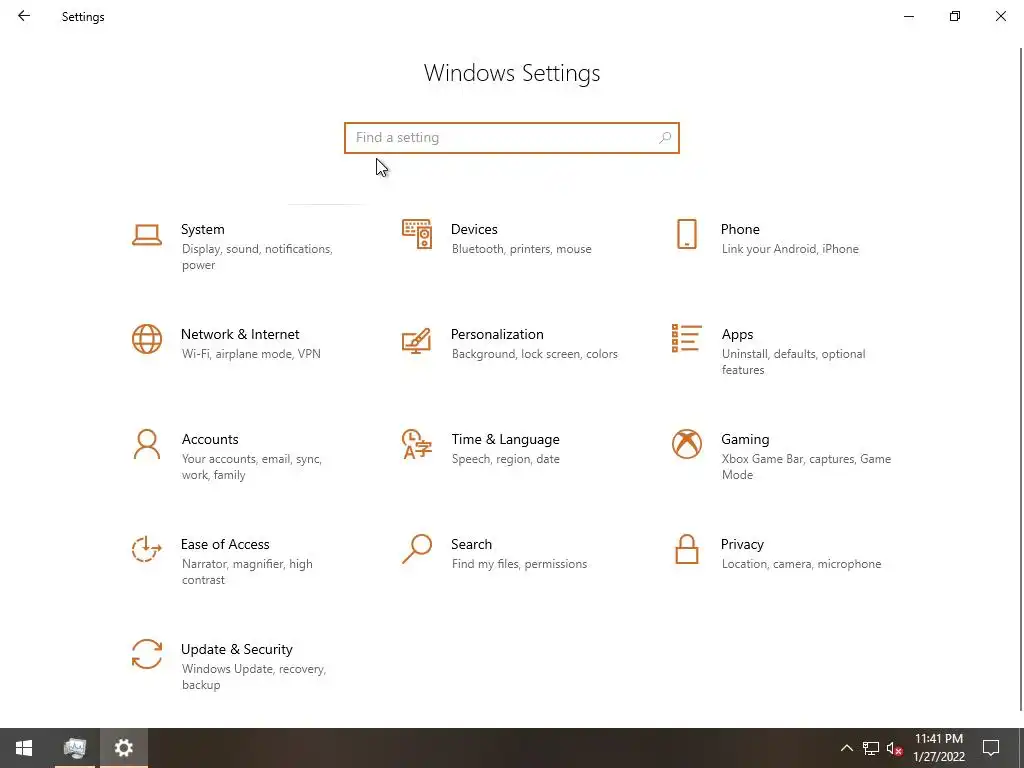Click 'Windows Update, recovery, backup' description
Image resolution: width=1024 pixels, height=768 pixels.
(253, 677)
